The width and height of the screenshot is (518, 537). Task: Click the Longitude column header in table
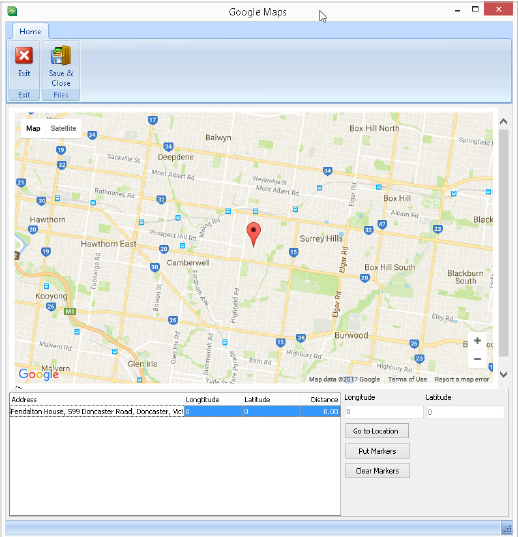point(213,399)
